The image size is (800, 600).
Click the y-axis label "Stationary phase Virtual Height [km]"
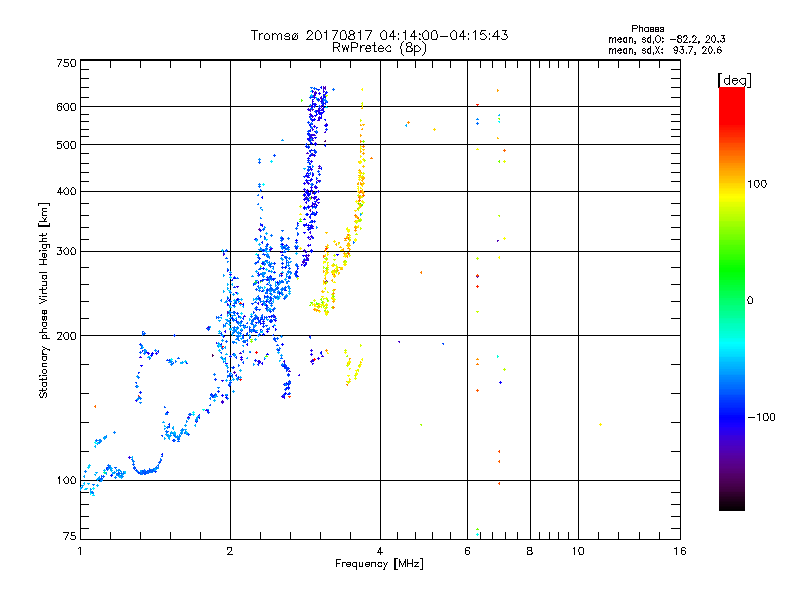tap(43, 300)
